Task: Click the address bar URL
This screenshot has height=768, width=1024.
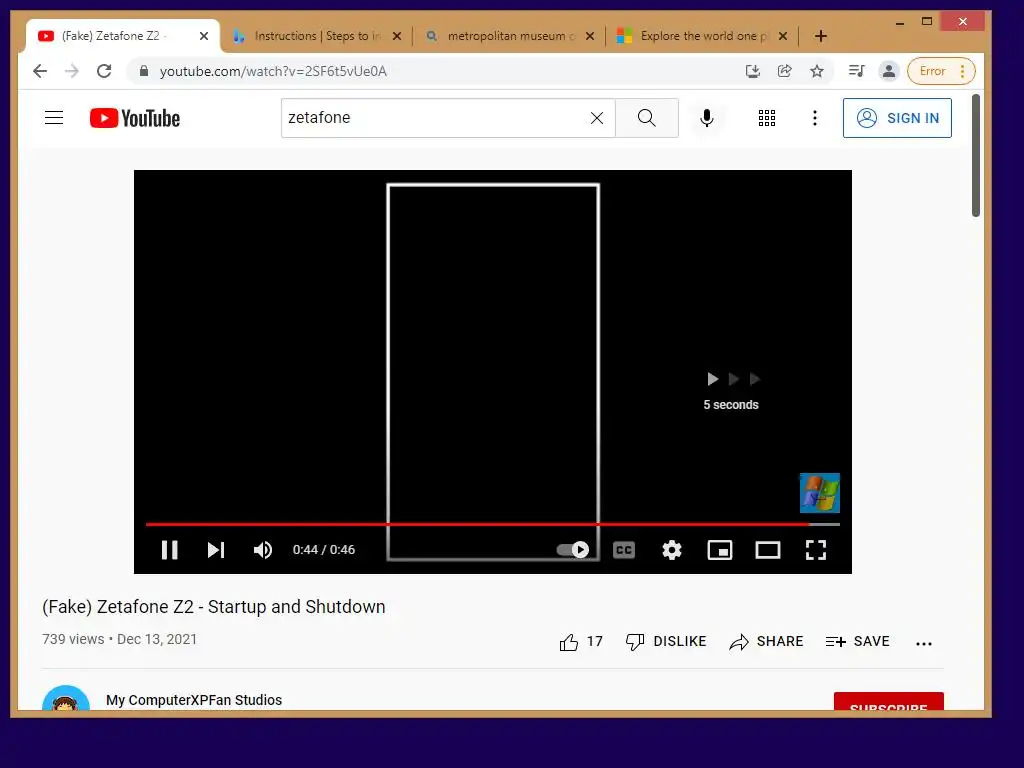Action: (x=273, y=71)
